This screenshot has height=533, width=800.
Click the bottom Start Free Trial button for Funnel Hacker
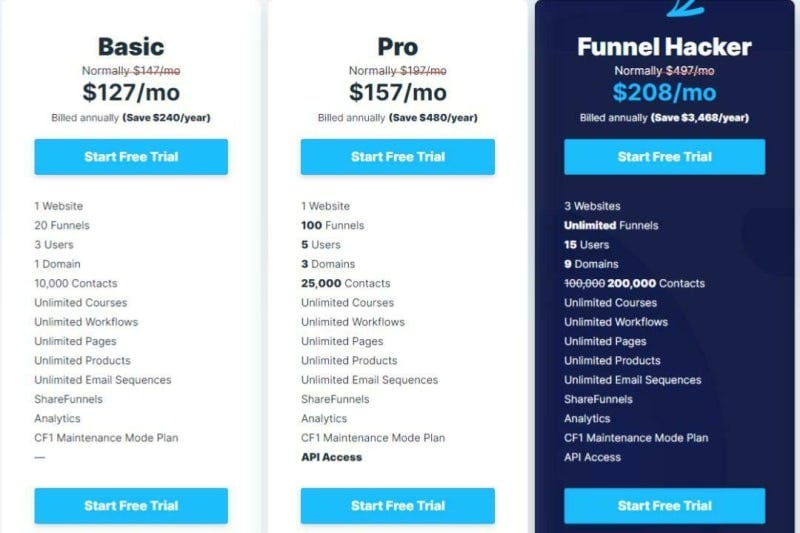(x=664, y=505)
